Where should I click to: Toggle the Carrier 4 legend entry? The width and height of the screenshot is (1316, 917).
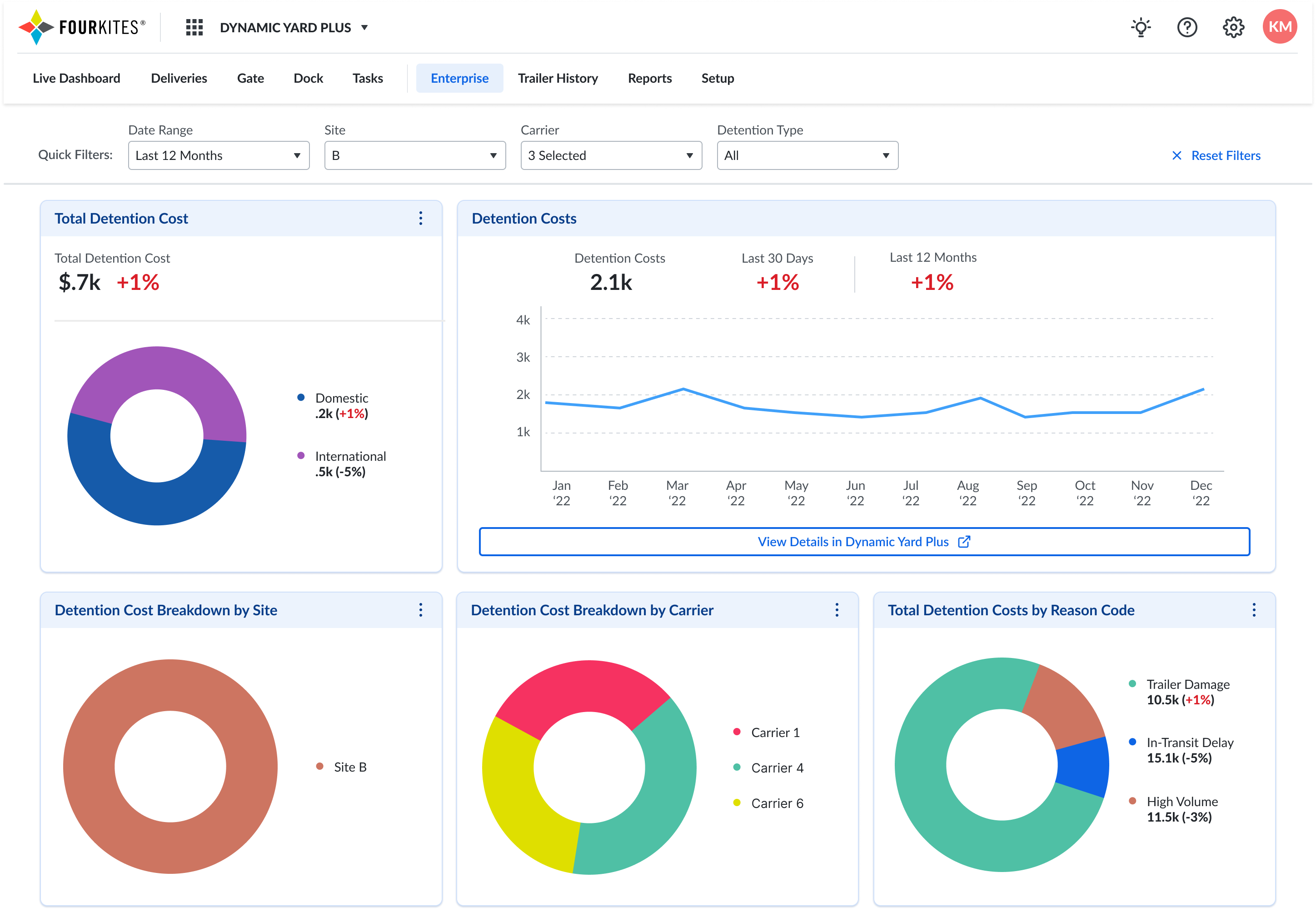pos(777,768)
